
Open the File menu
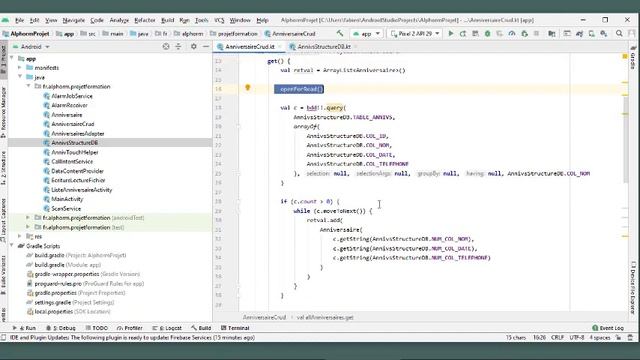tap(19, 20)
